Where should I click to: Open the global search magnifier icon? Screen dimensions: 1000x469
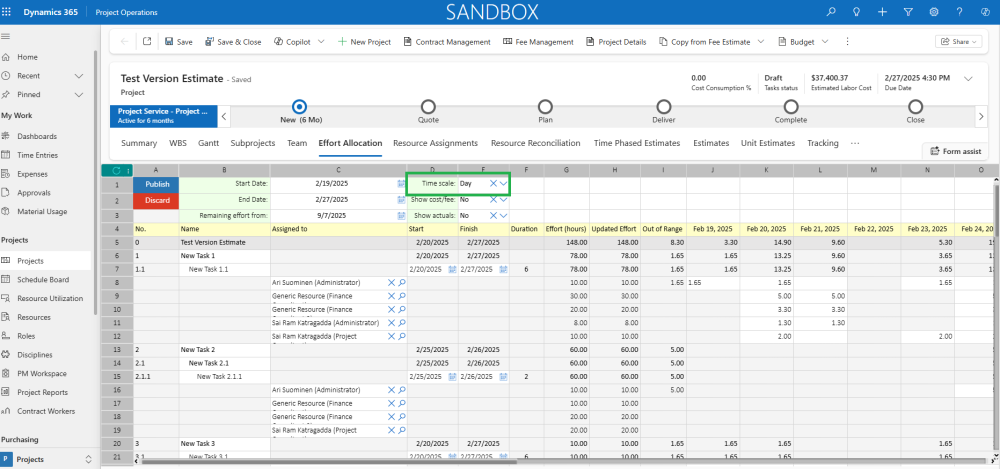[830, 12]
